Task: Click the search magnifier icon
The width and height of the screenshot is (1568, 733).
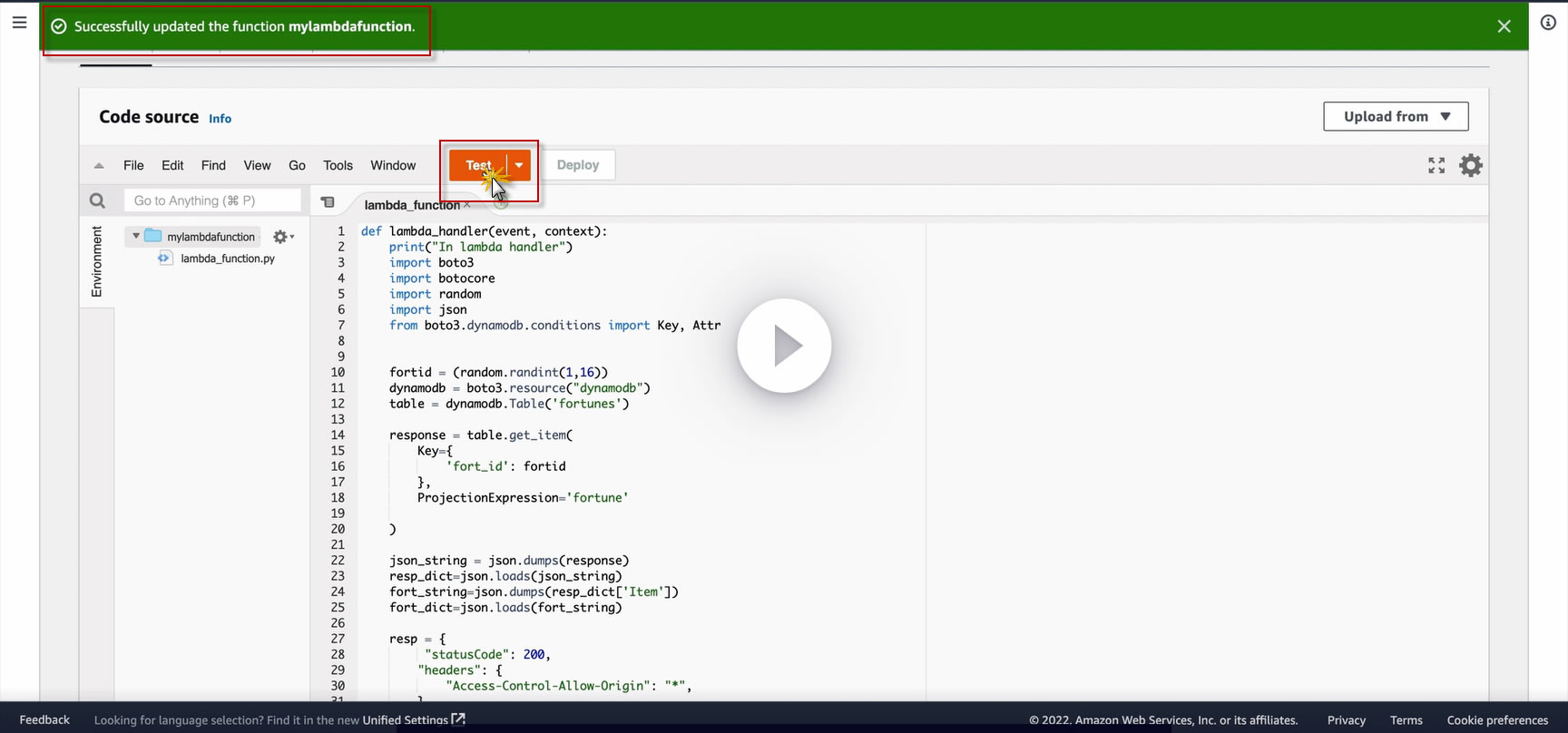Action: (97, 200)
